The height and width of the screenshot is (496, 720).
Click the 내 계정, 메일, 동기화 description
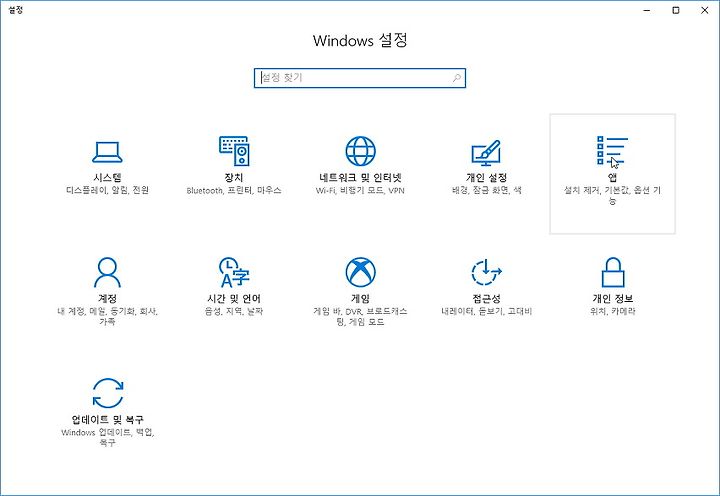click(x=107, y=316)
